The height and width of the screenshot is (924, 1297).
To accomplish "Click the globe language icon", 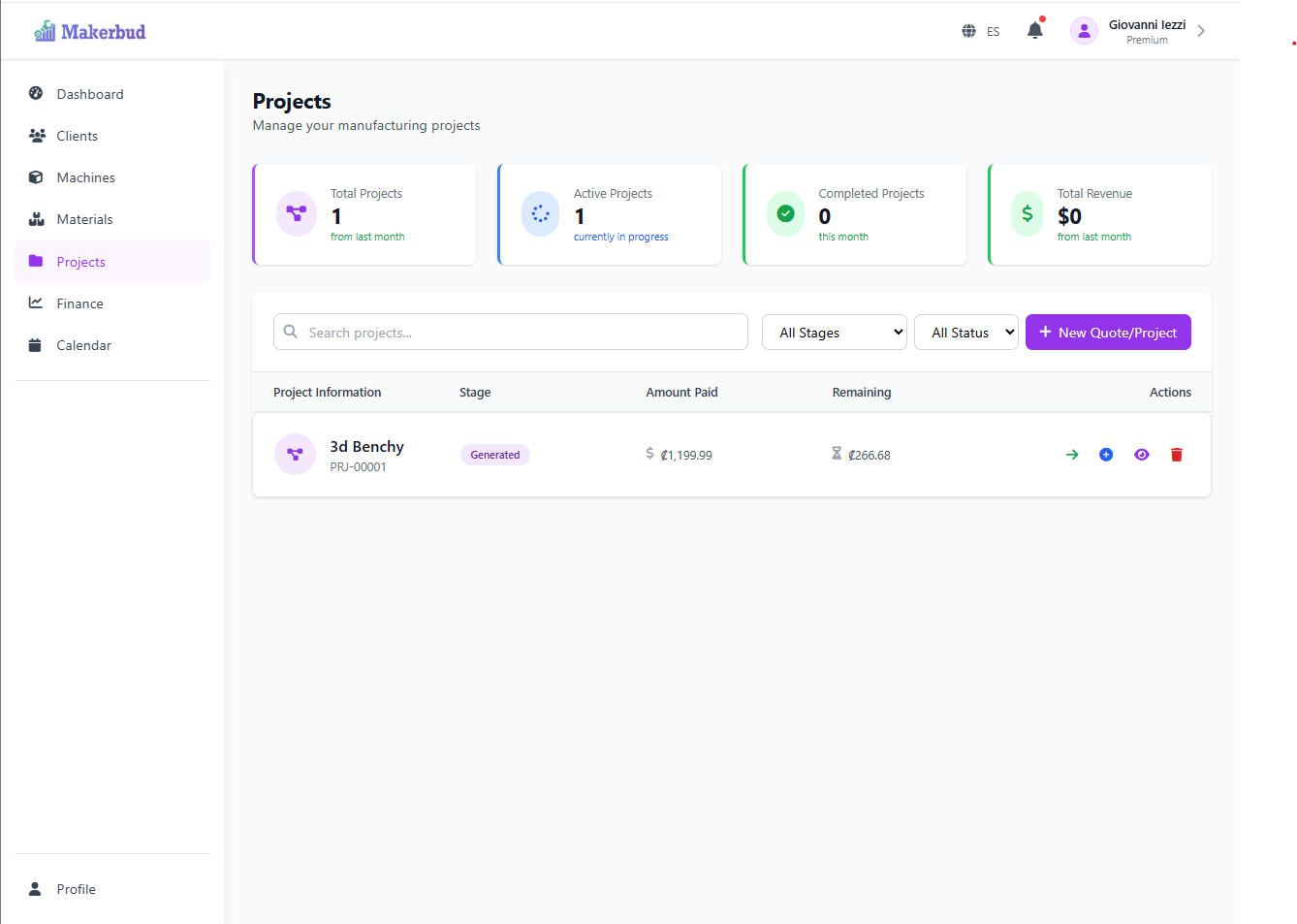I will coord(968,31).
